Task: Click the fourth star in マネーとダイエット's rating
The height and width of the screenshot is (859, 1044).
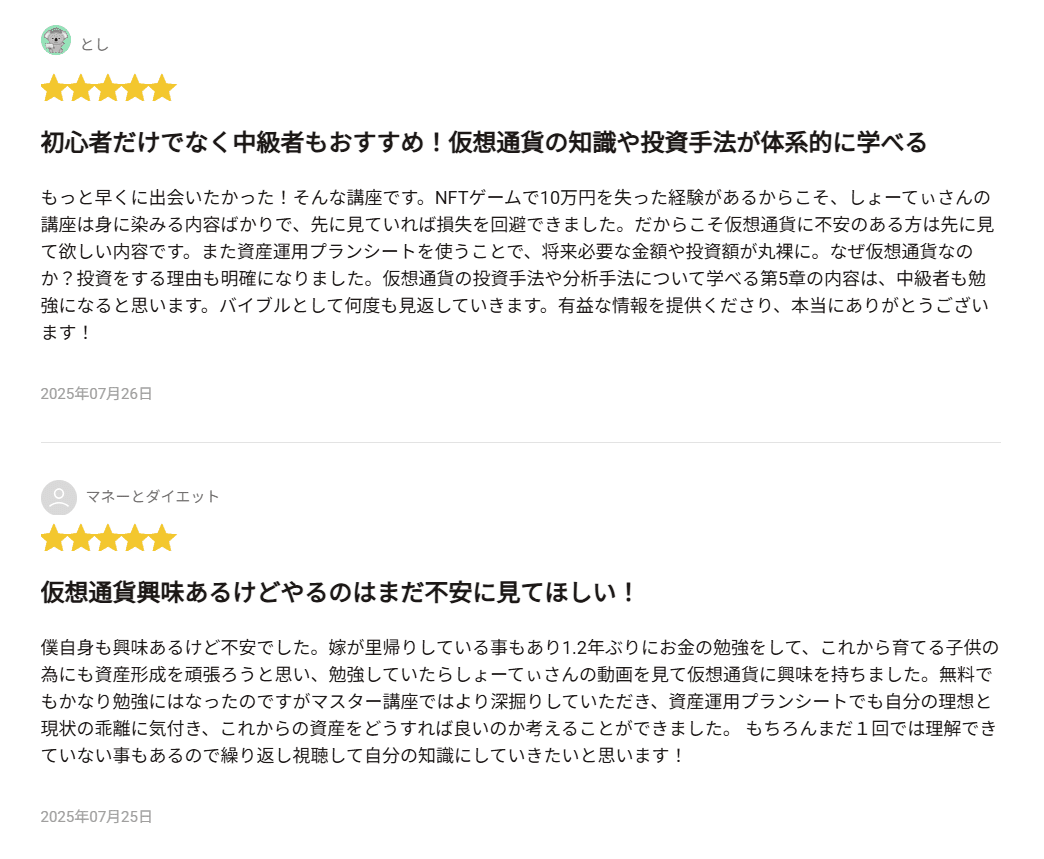Action: pos(135,538)
